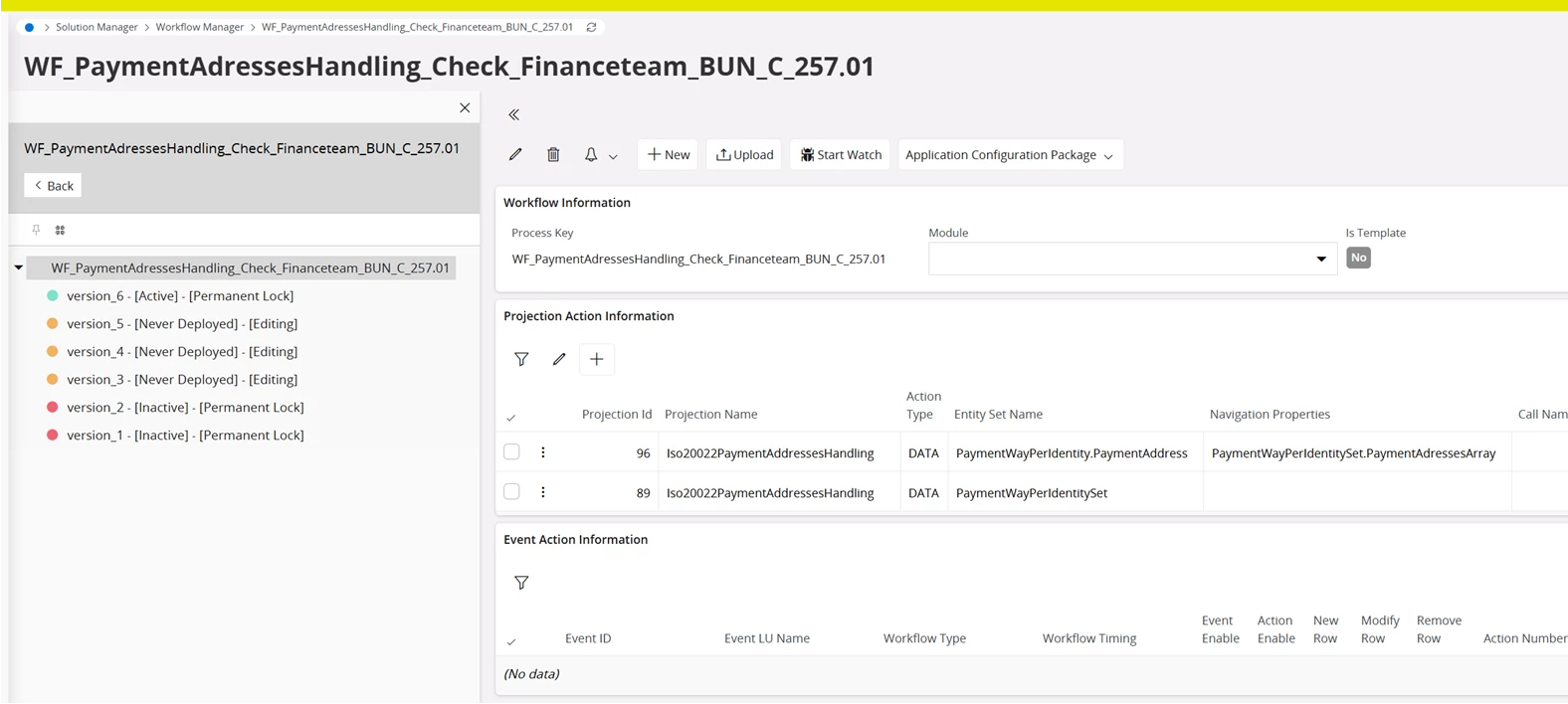This screenshot has height=704, width=1568.
Task: Select all rows in Event Action table
Action: tap(511, 641)
